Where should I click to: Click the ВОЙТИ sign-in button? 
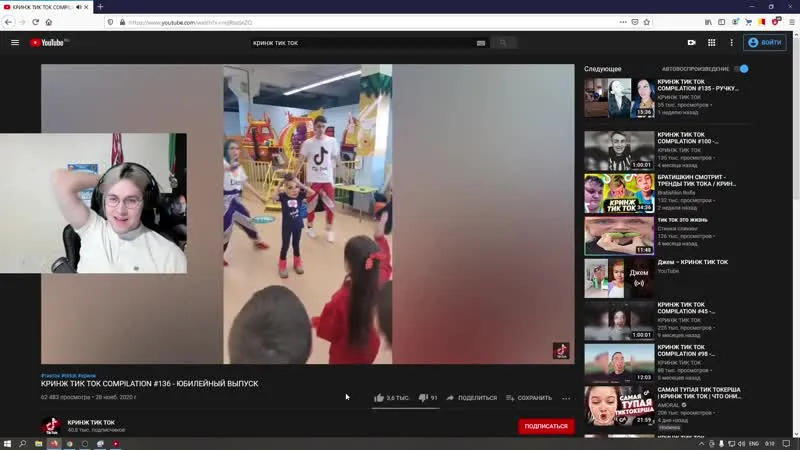point(764,43)
